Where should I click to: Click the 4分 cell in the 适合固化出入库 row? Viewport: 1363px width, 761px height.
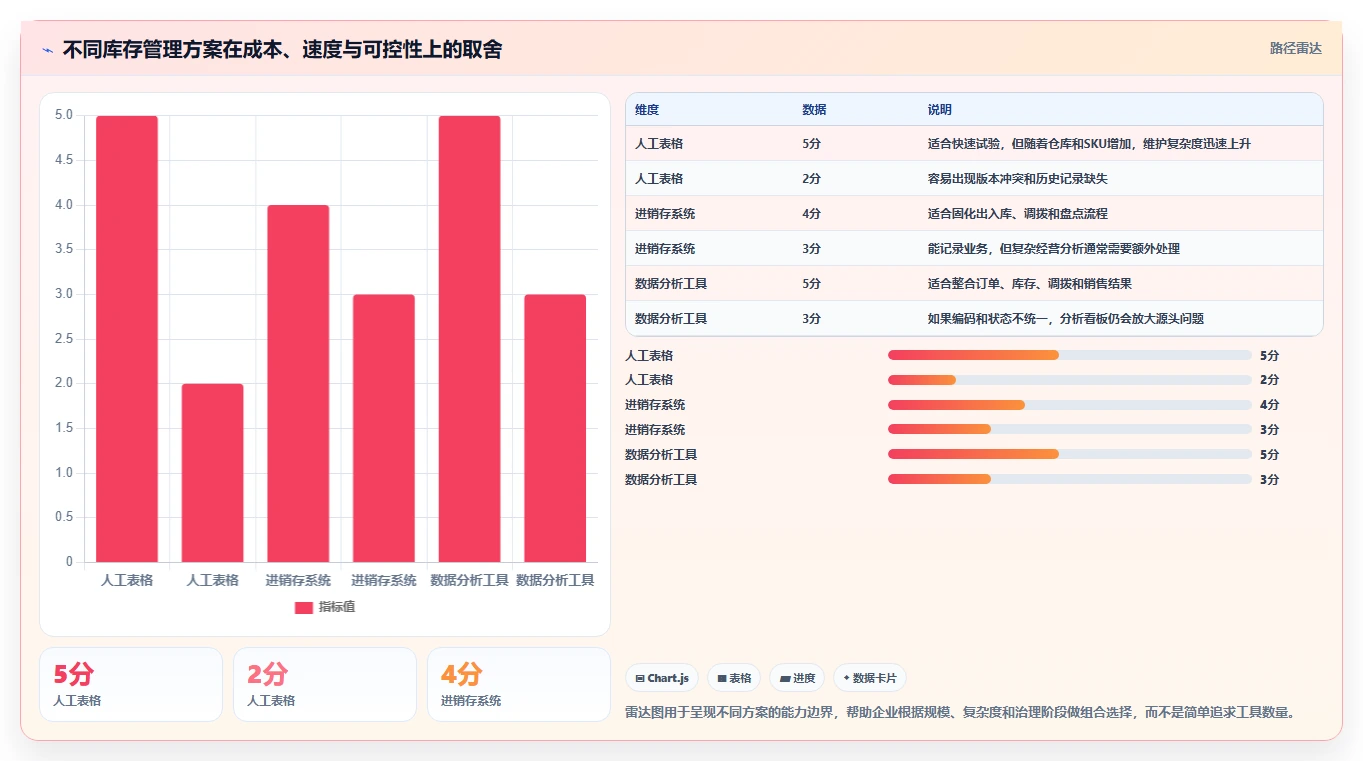812,214
